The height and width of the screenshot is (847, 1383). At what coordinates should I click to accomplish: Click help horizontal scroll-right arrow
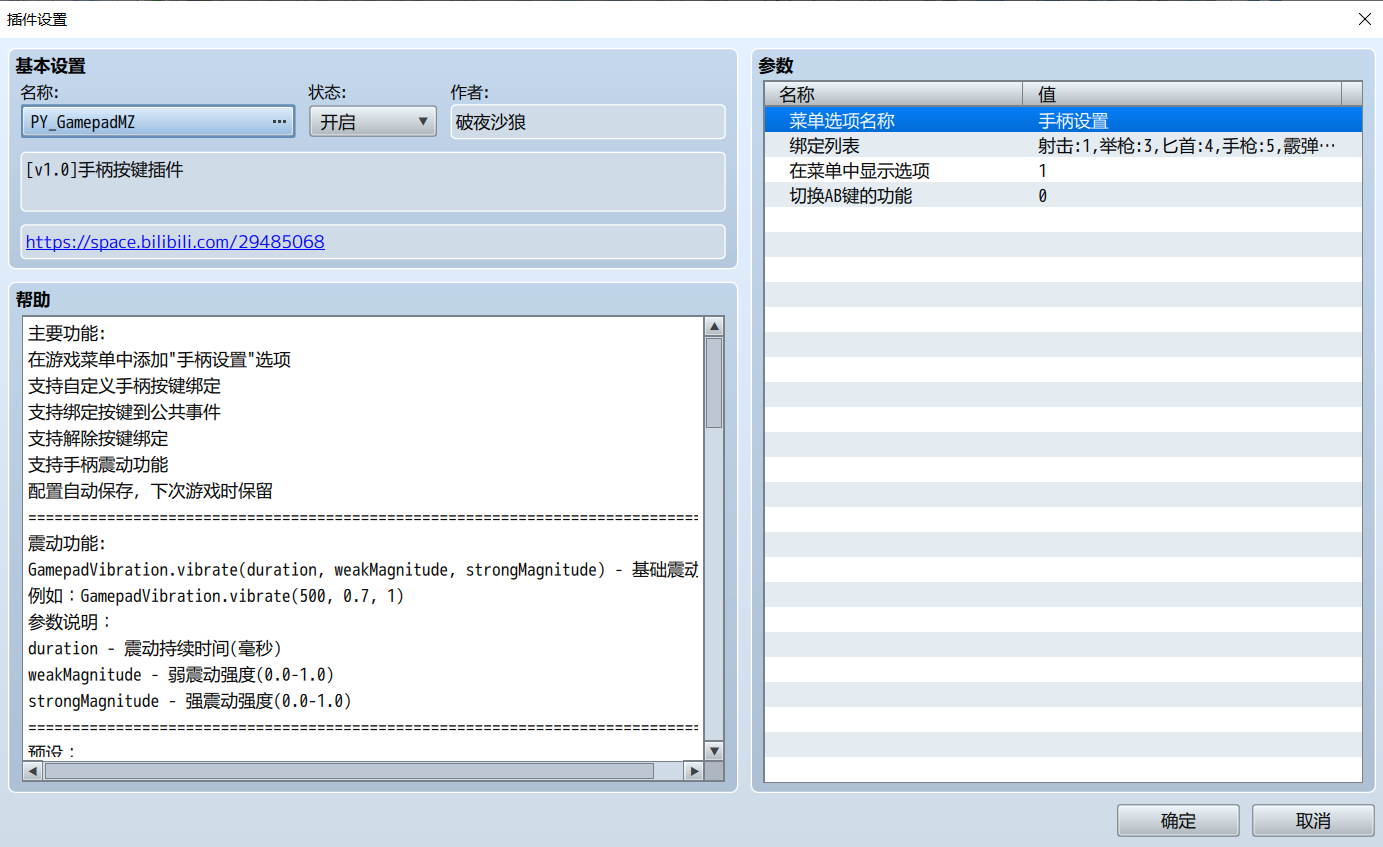(693, 771)
